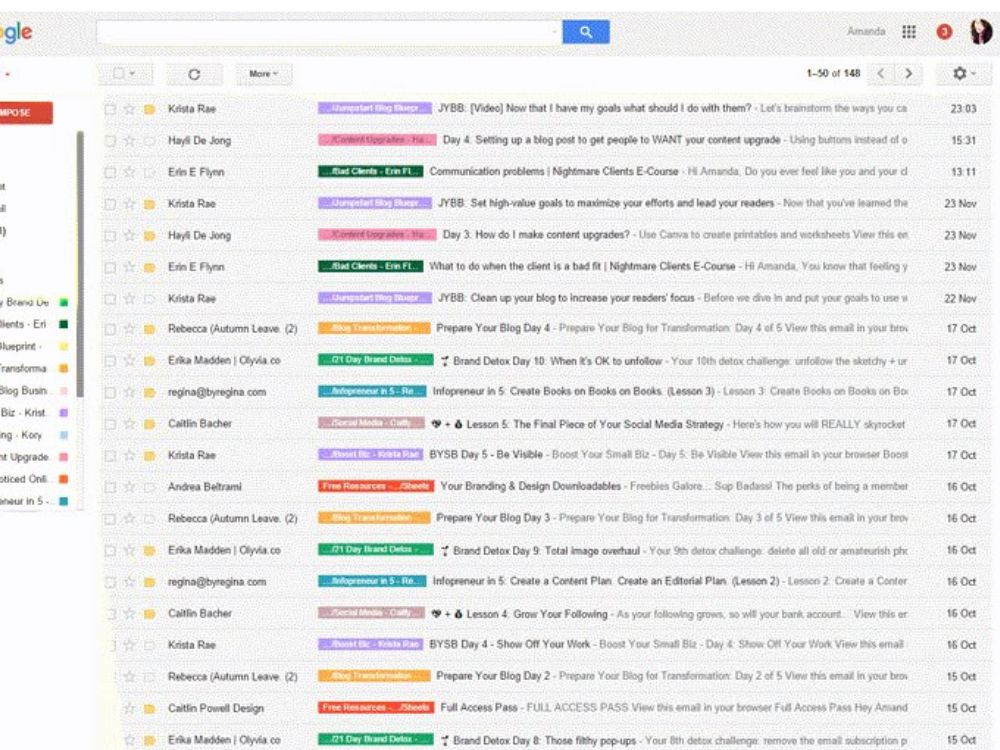Select checkbox for Krista Rae 23:03 email

point(110,109)
